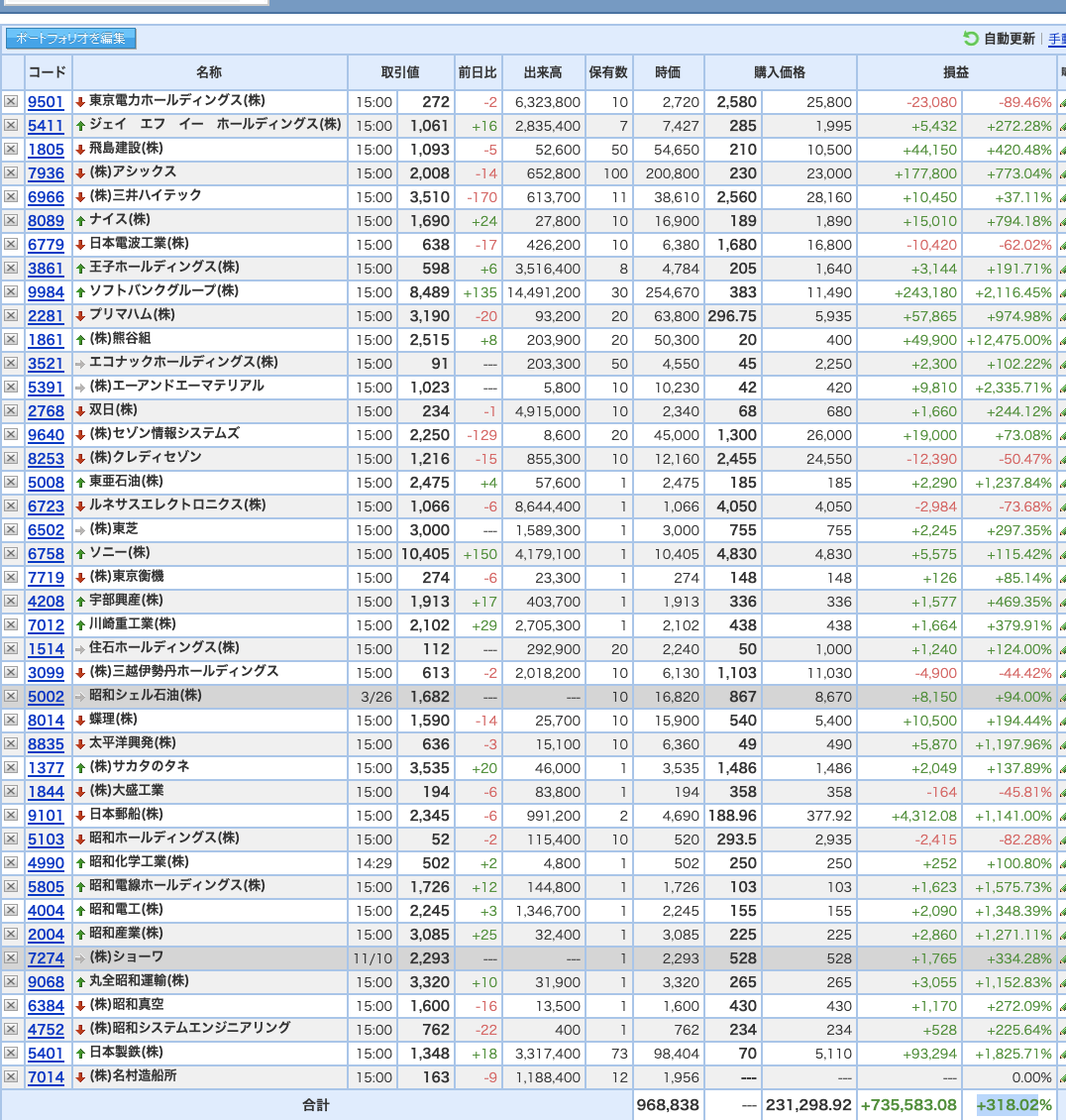The width and height of the screenshot is (1066, 1120).
Task: Click down arrow icon for 東京電力ホールディングス
Action: [x=80, y=102]
